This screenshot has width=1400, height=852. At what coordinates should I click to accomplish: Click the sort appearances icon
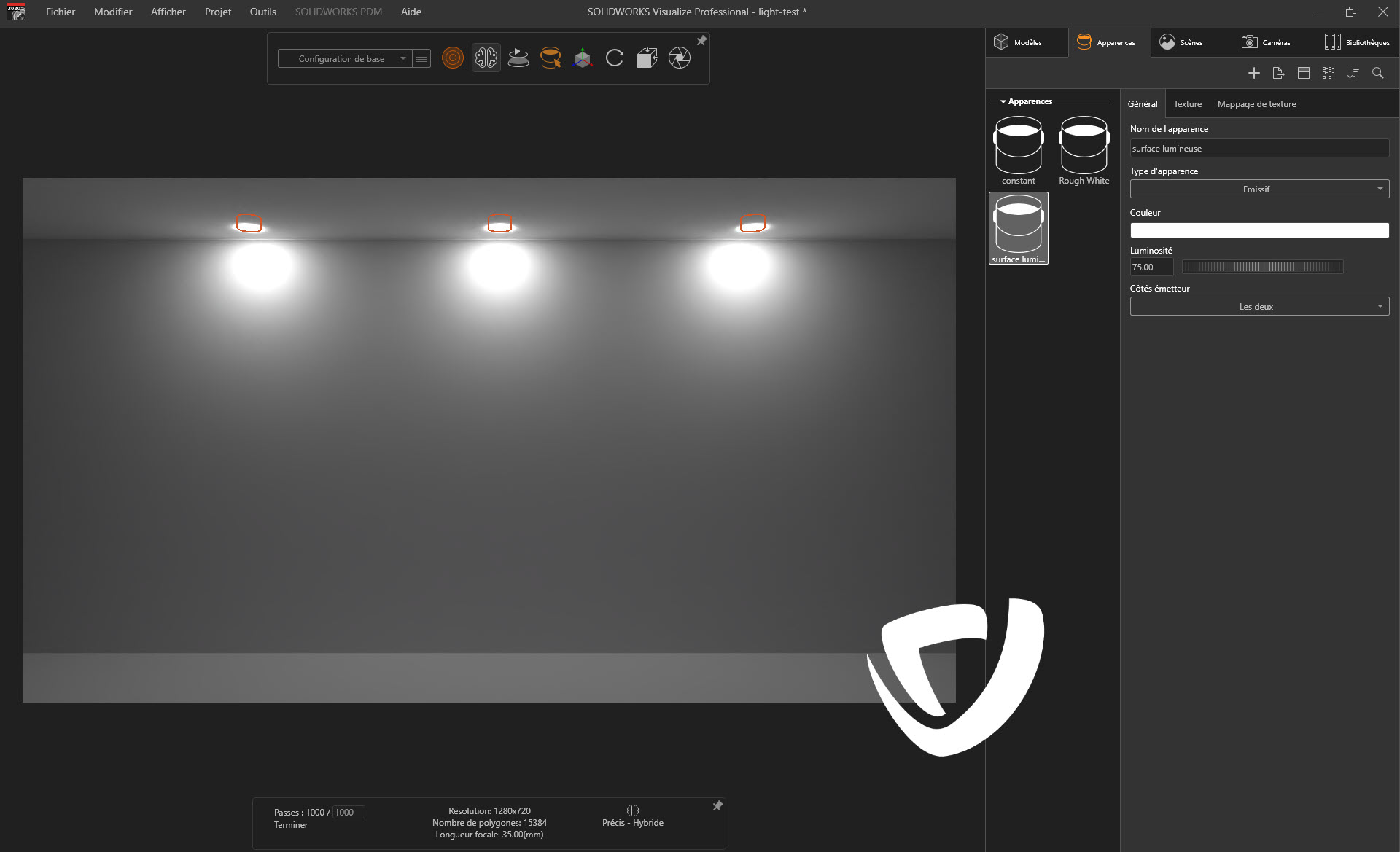[1353, 73]
